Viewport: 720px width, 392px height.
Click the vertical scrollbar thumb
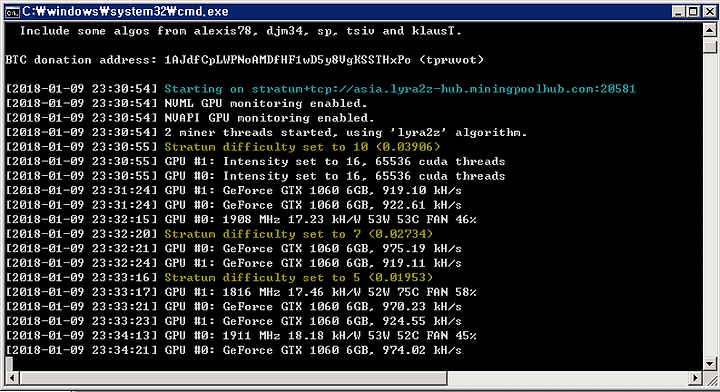coord(710,46)
